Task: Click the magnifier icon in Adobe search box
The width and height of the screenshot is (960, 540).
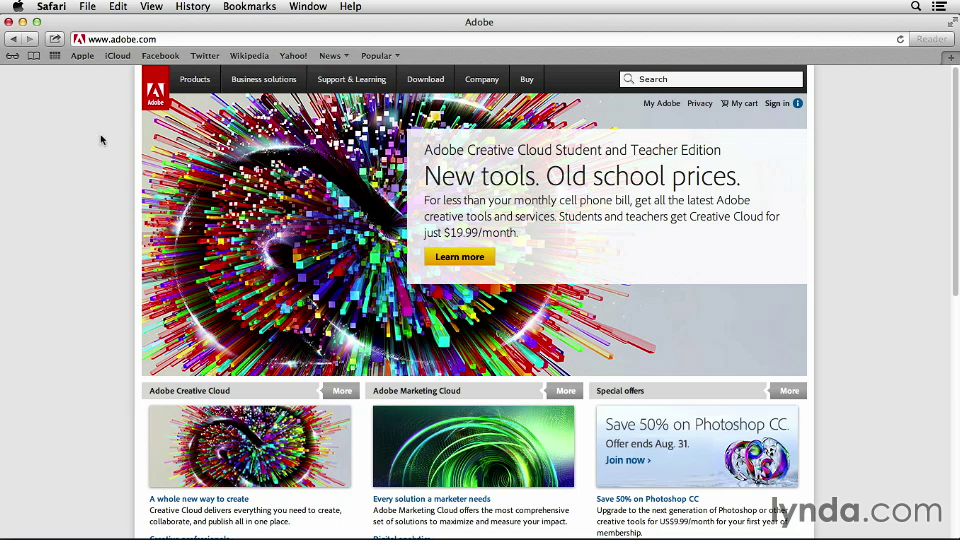Action: [629, 79]
